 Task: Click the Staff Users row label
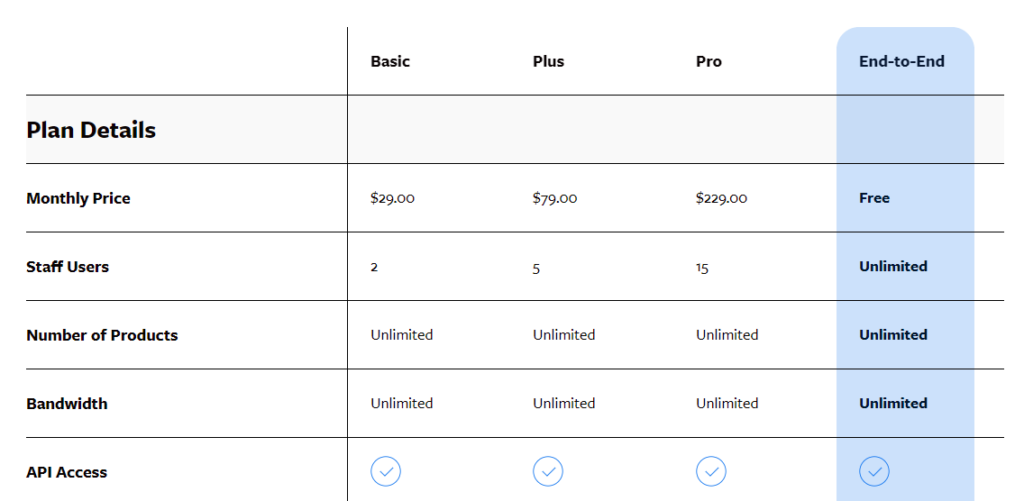point(67,267)
